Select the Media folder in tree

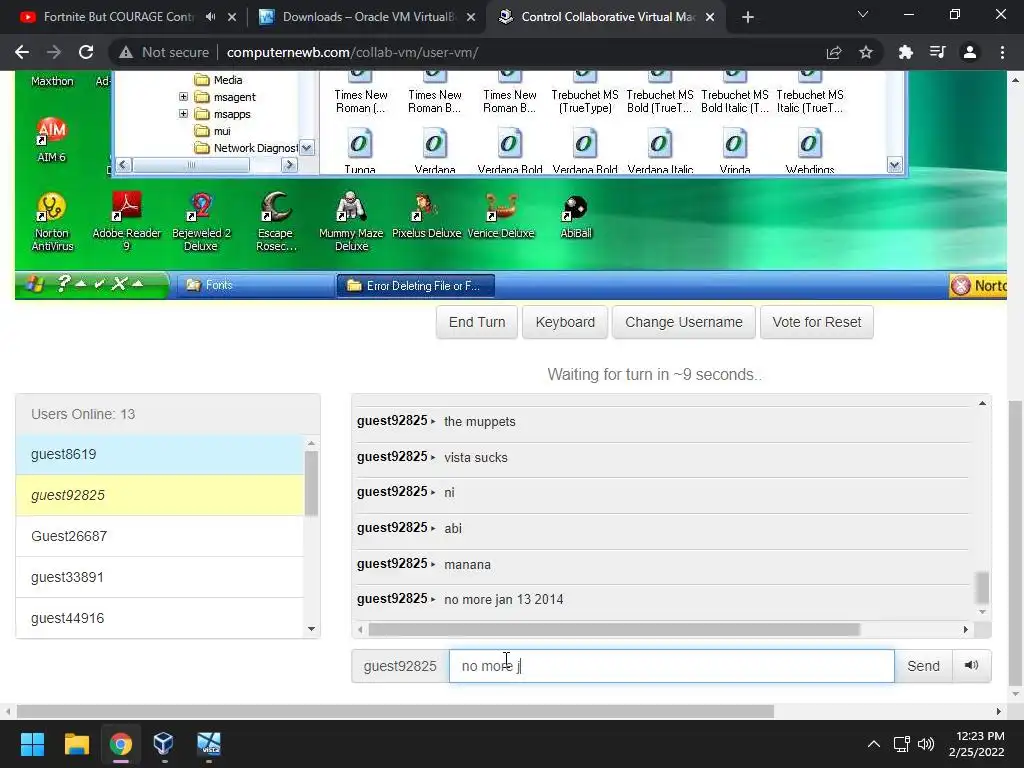pyautogui.click(x=219, y=80)
